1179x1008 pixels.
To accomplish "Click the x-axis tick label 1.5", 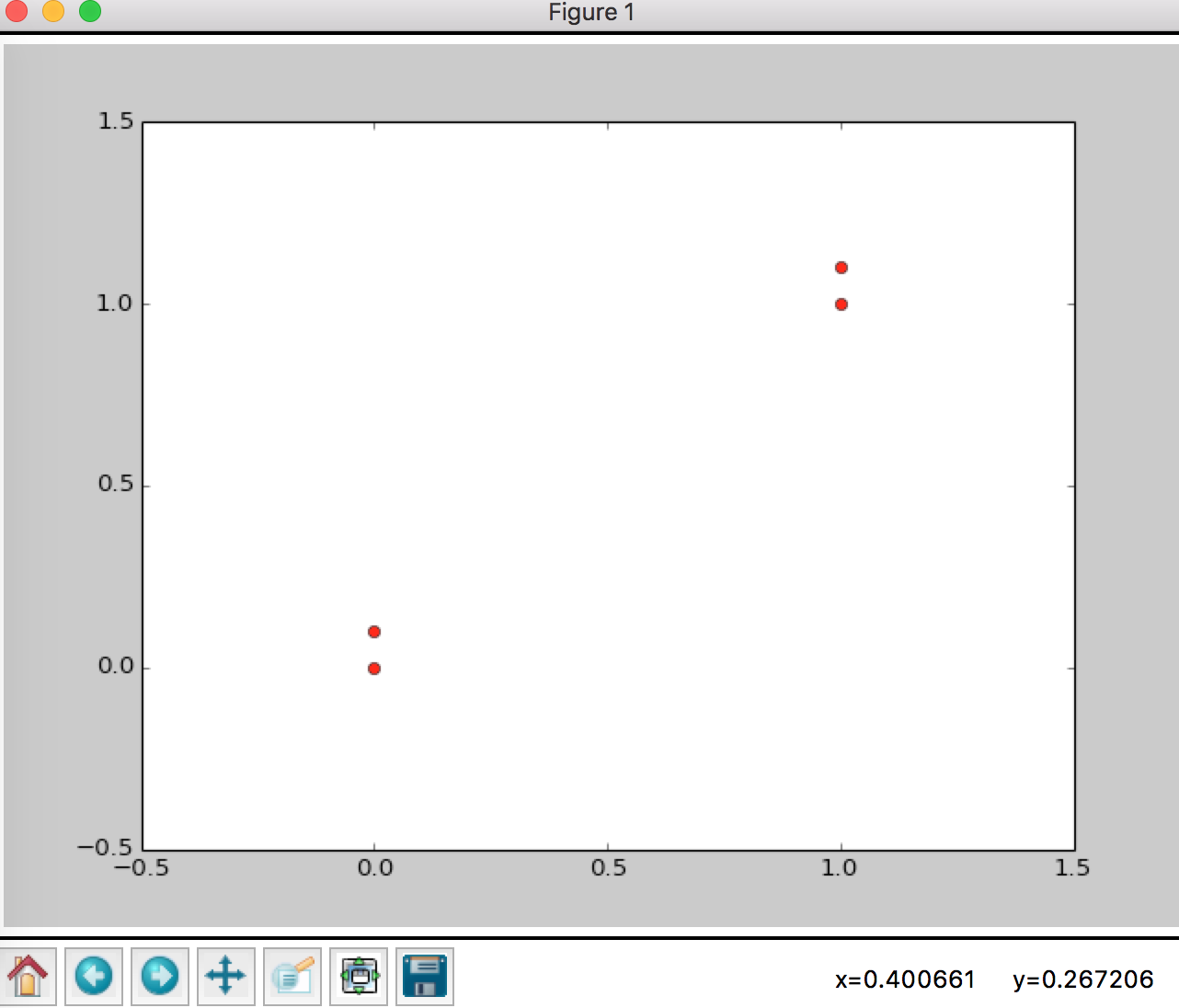I will click(x=1073, y=868).
